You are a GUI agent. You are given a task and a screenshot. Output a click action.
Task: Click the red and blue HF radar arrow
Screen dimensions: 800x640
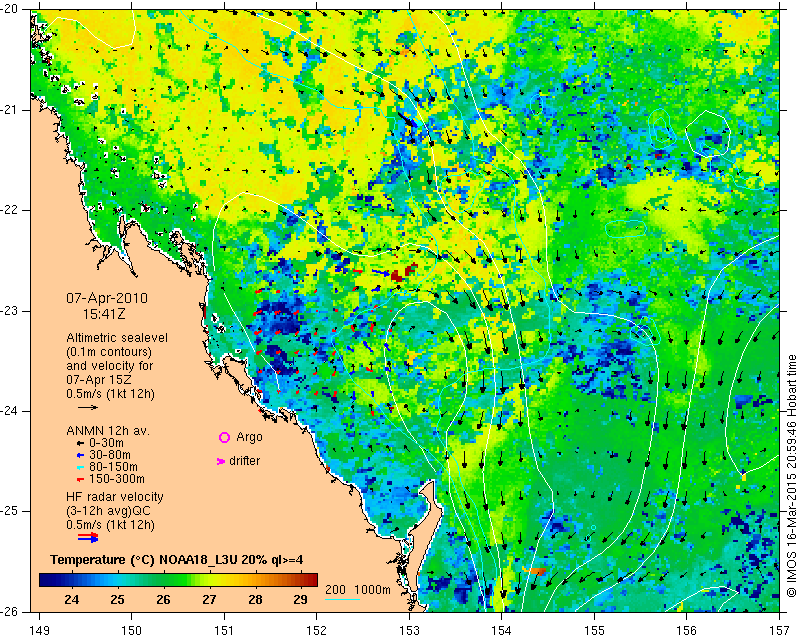(x=88, y=537)
